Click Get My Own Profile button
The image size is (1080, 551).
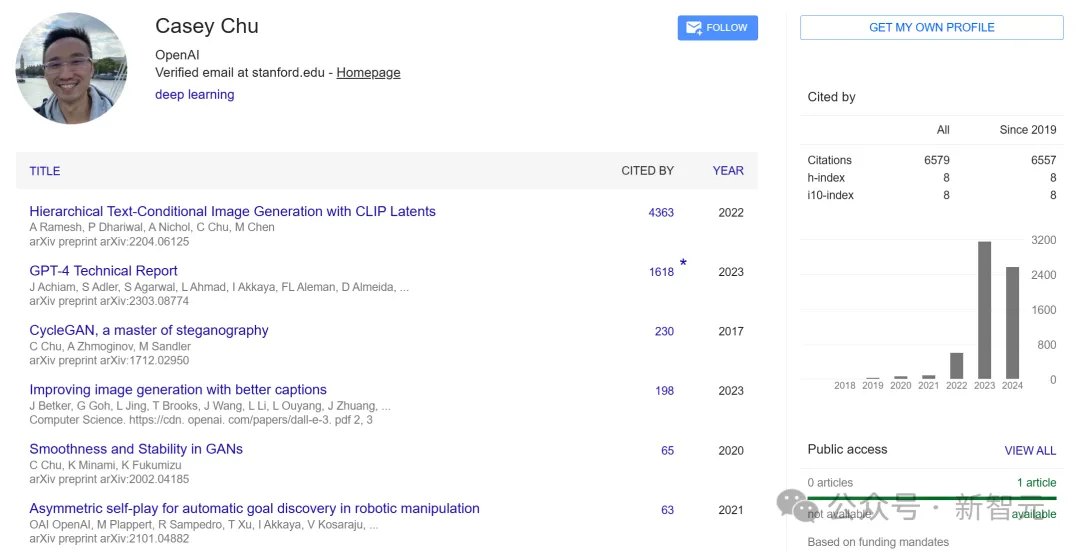click(x=931, y=28)
